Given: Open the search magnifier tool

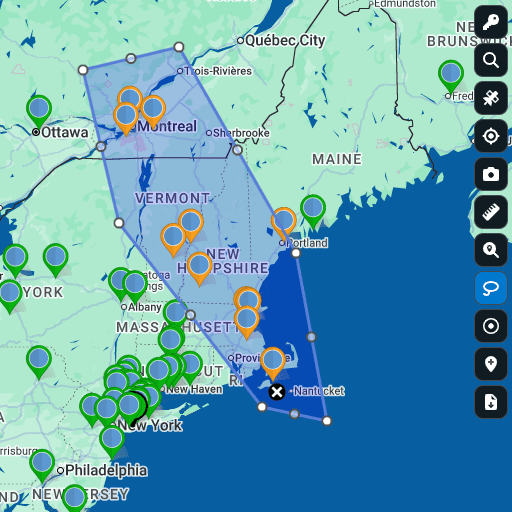Looking at the screenshot, I should (x=491, y=60).
